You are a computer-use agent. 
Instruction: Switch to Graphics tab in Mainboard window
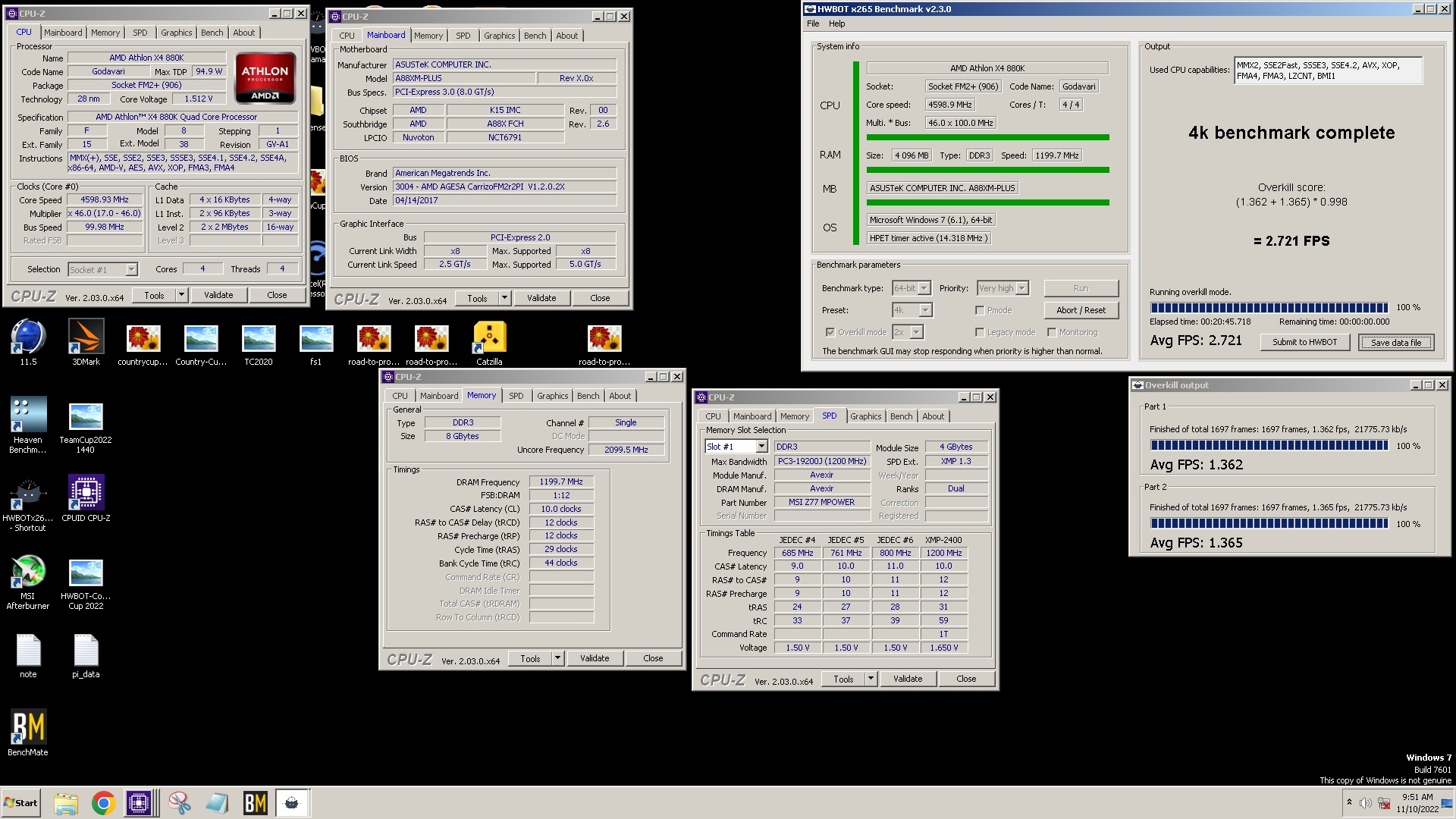[x=500, y=36]
